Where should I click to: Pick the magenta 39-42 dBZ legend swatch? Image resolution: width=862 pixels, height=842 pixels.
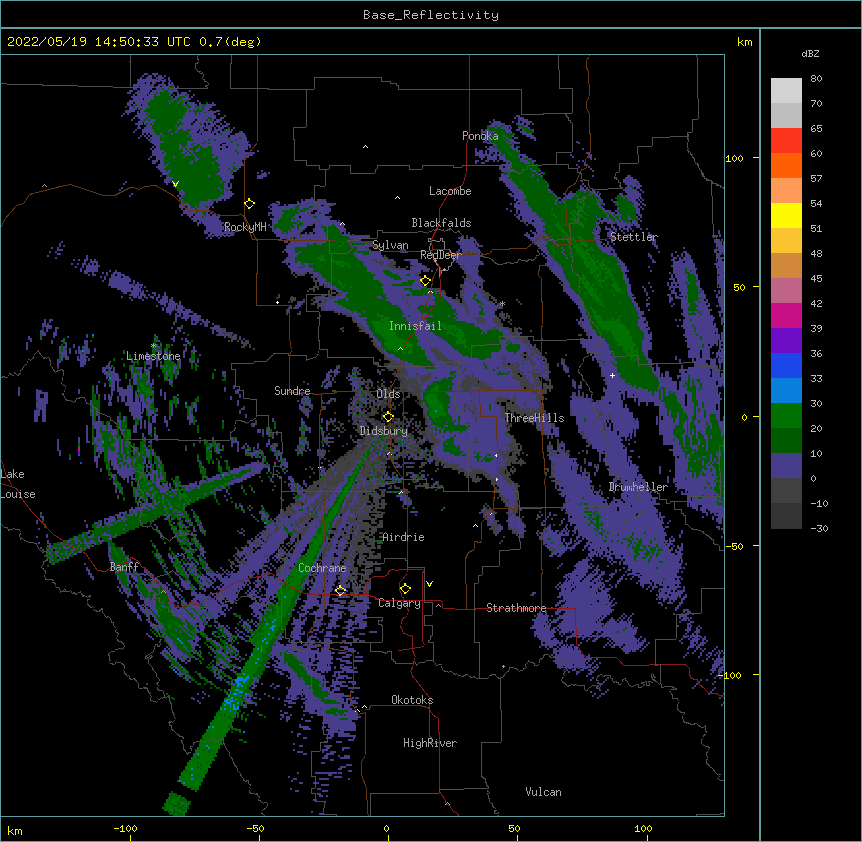(786, 315)
